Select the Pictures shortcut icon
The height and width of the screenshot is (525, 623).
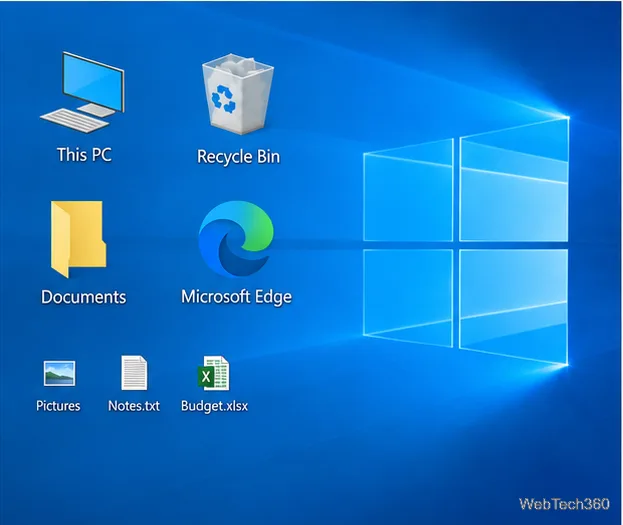(59, 373)
